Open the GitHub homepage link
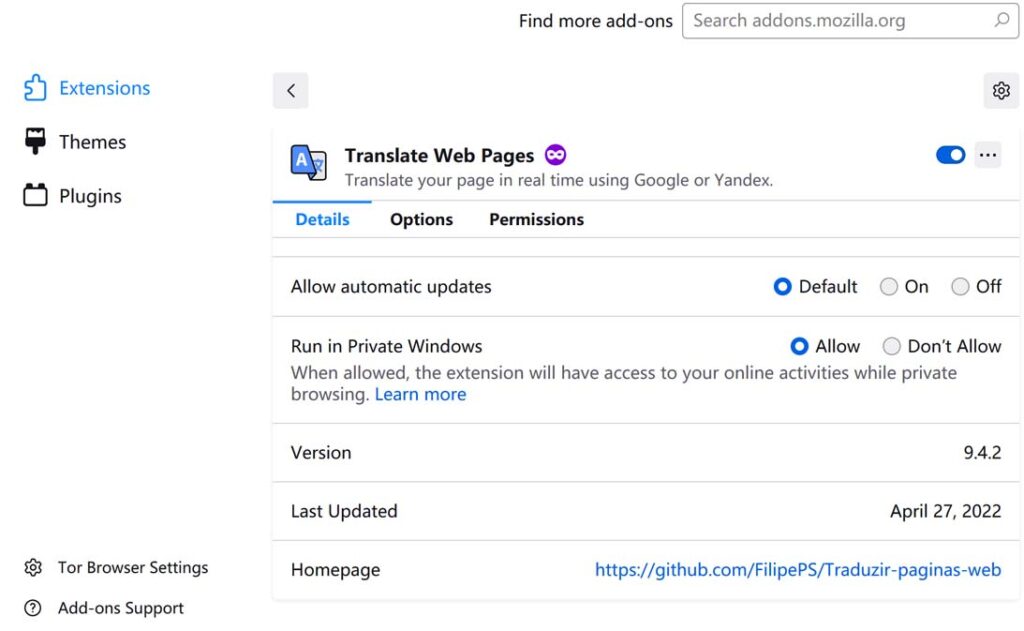The image size is (1024, 631). click(x=798, y=570)
